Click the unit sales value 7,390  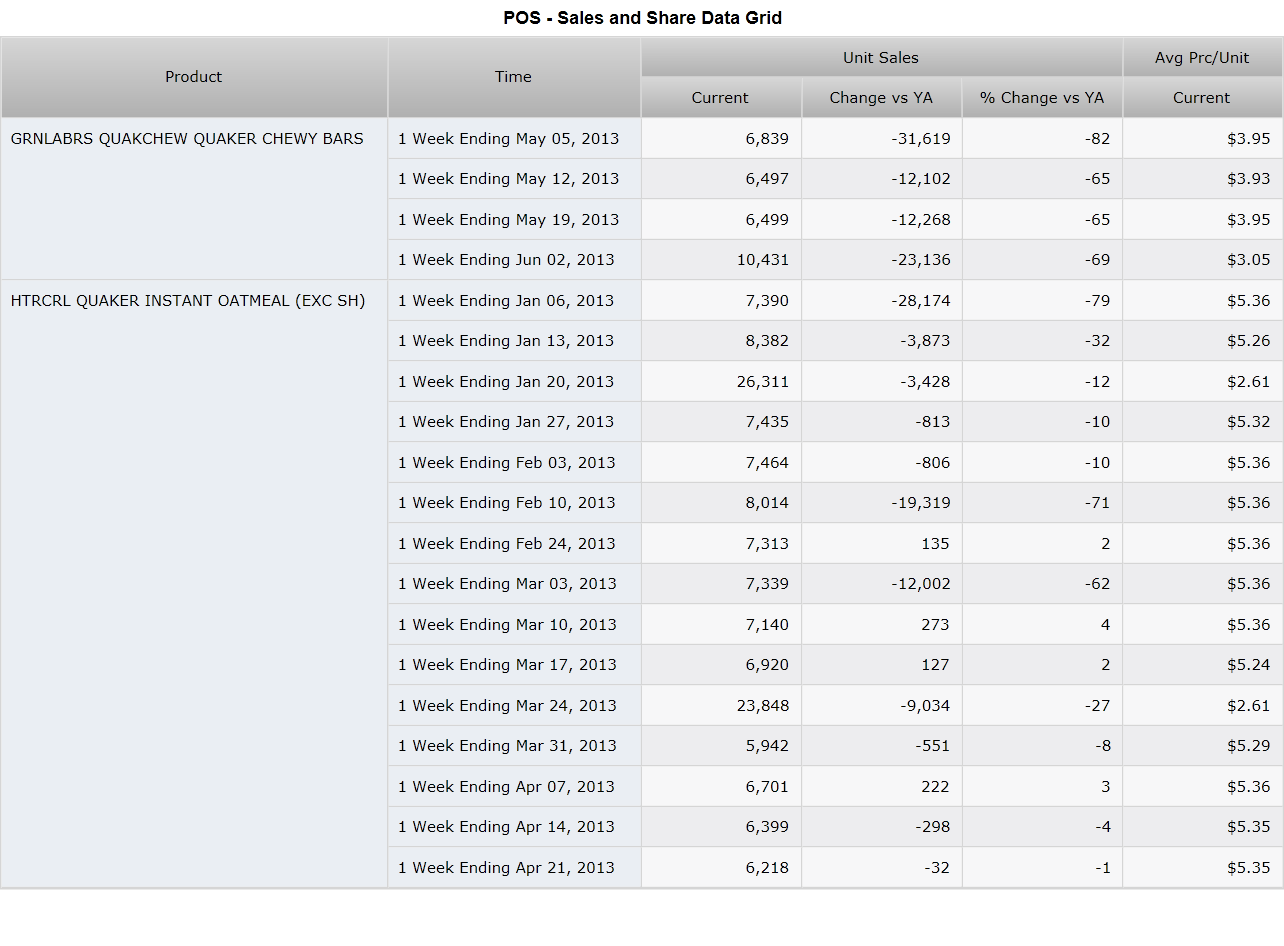[767, 301]
